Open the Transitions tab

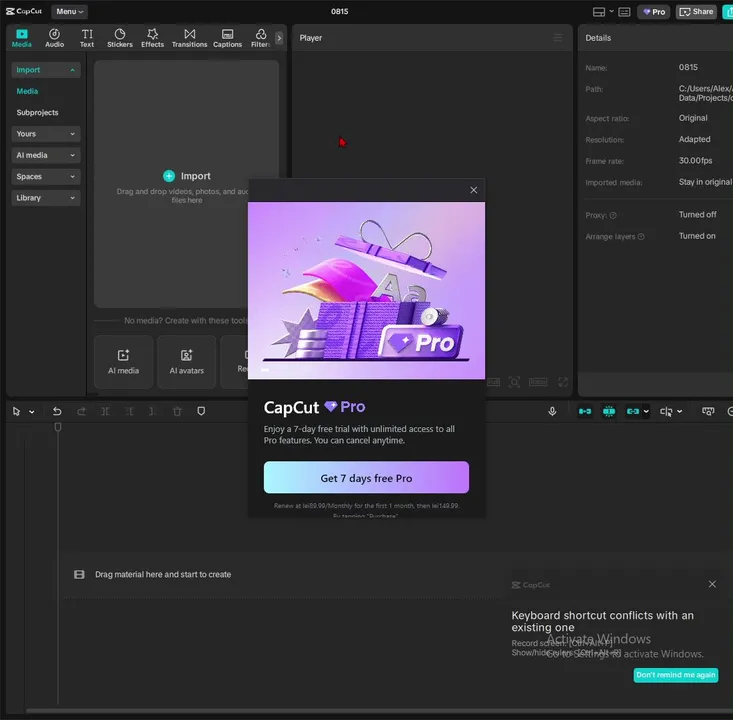(189, 38)
